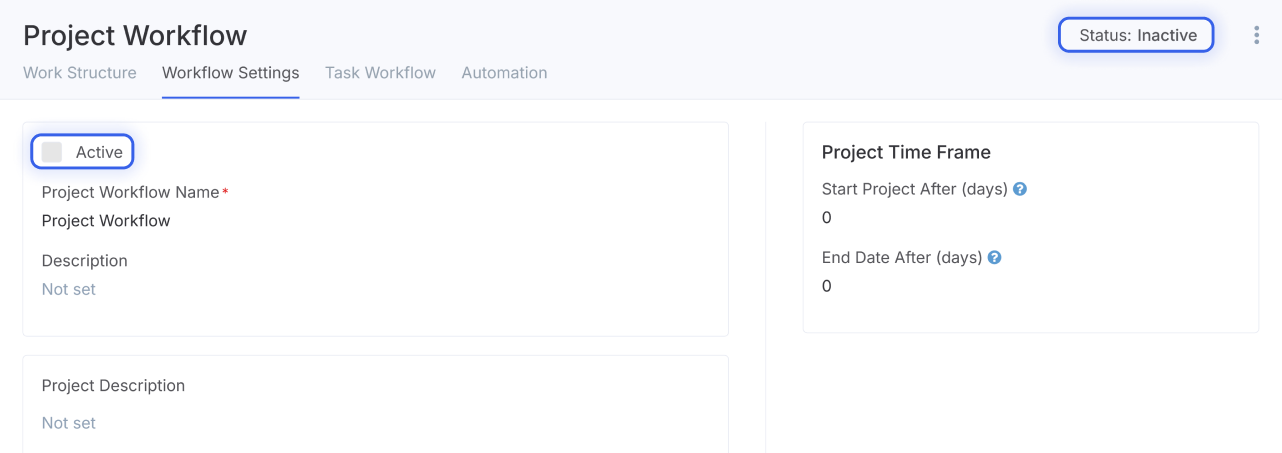
Task: Open the three-dot more options menu
Action: pyautogui.click(x=1256, y=35)
